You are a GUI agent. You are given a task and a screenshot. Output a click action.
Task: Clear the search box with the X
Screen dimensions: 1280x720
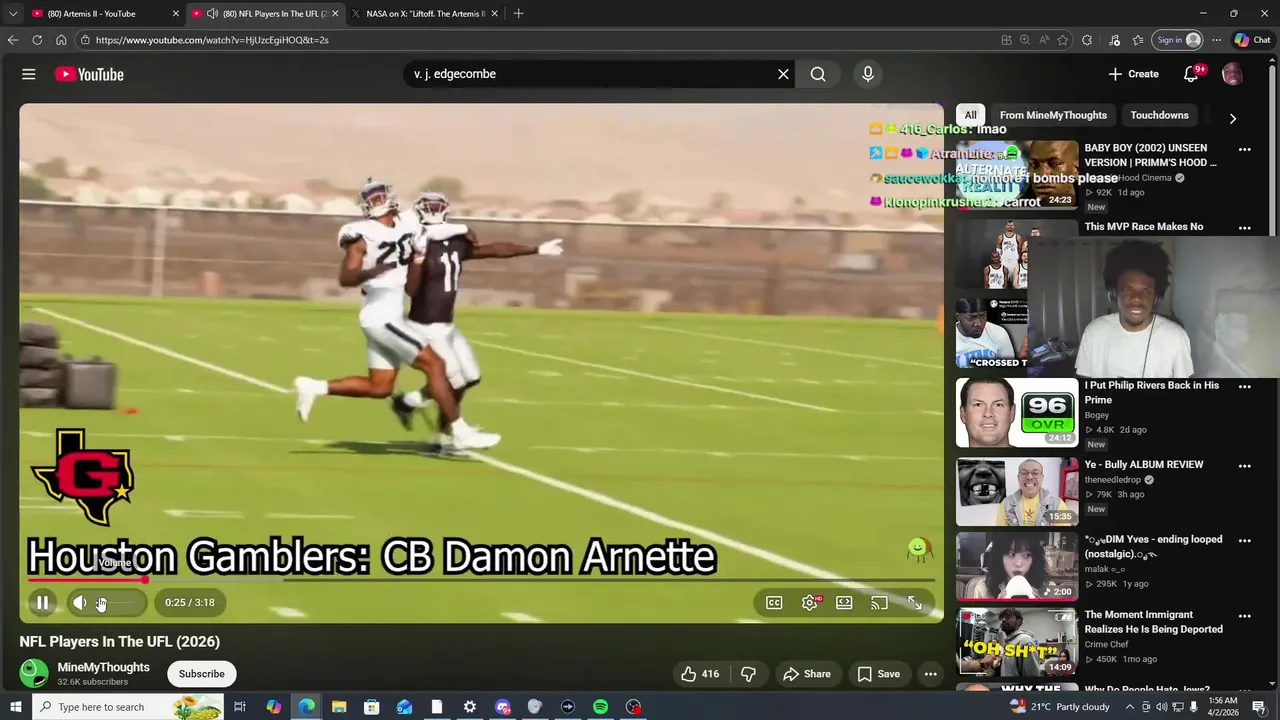click(x=783, y=74)
